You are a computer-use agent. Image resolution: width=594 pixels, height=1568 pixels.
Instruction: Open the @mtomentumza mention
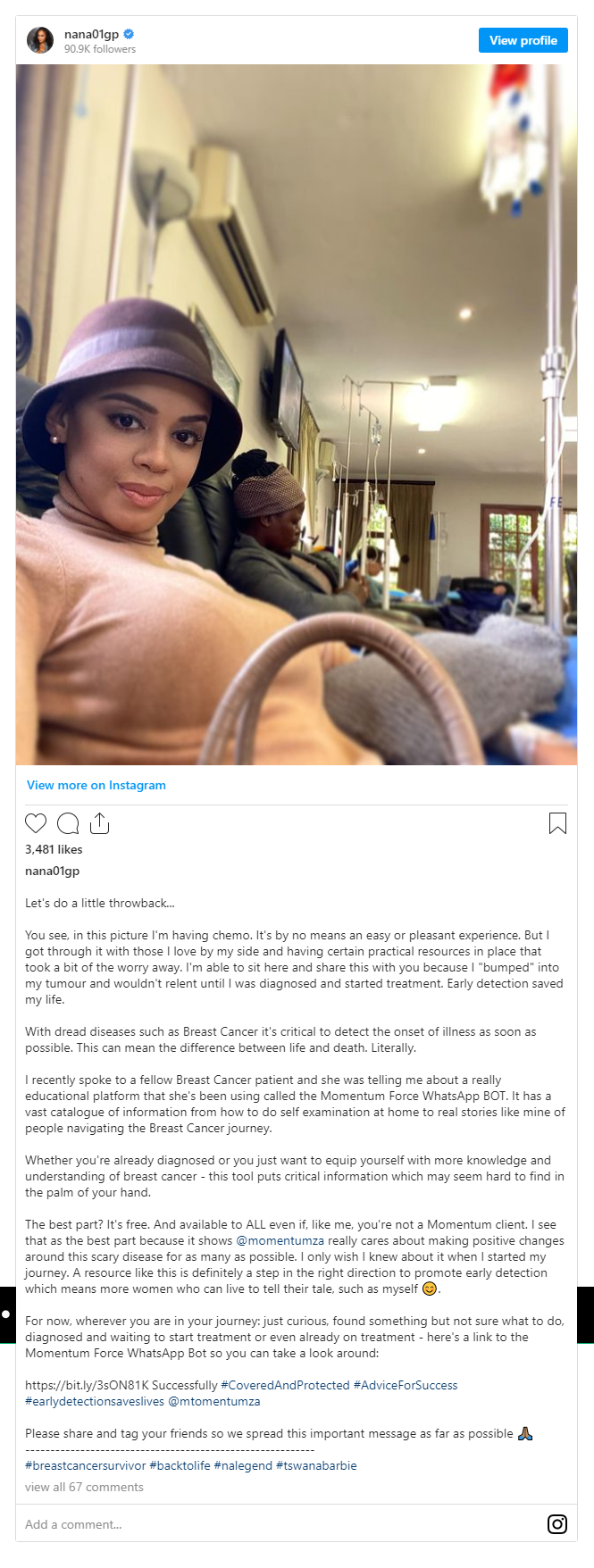(214, 1401)
